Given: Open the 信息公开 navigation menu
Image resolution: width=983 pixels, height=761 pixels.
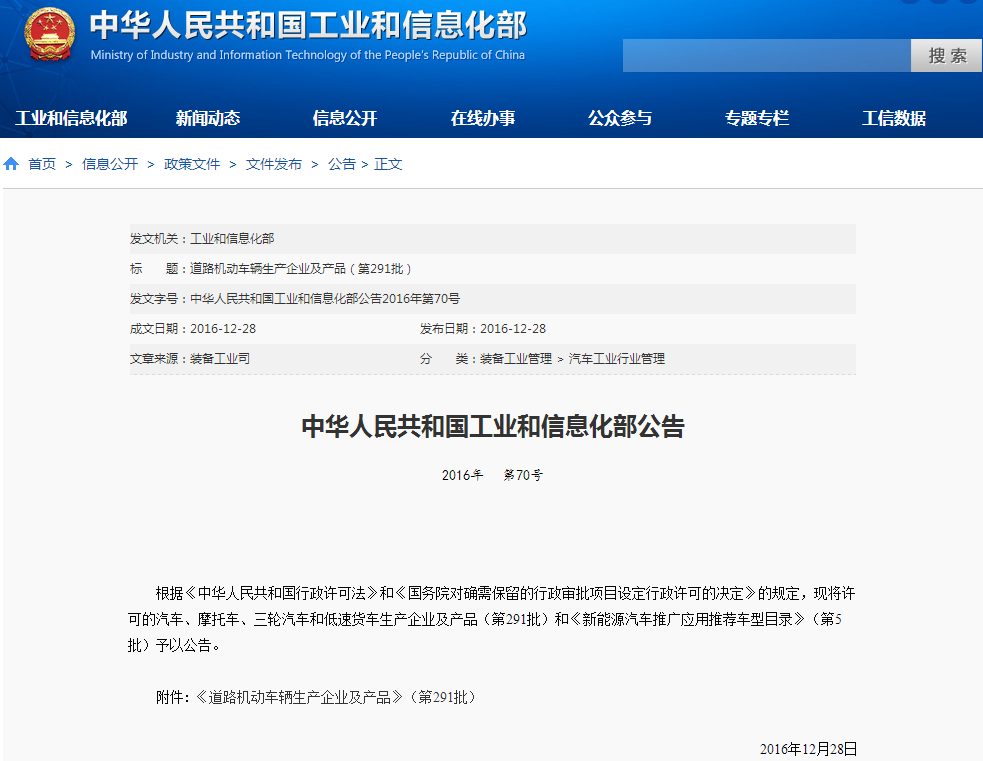Looking at the screenshot, I should tap(344, 118).
